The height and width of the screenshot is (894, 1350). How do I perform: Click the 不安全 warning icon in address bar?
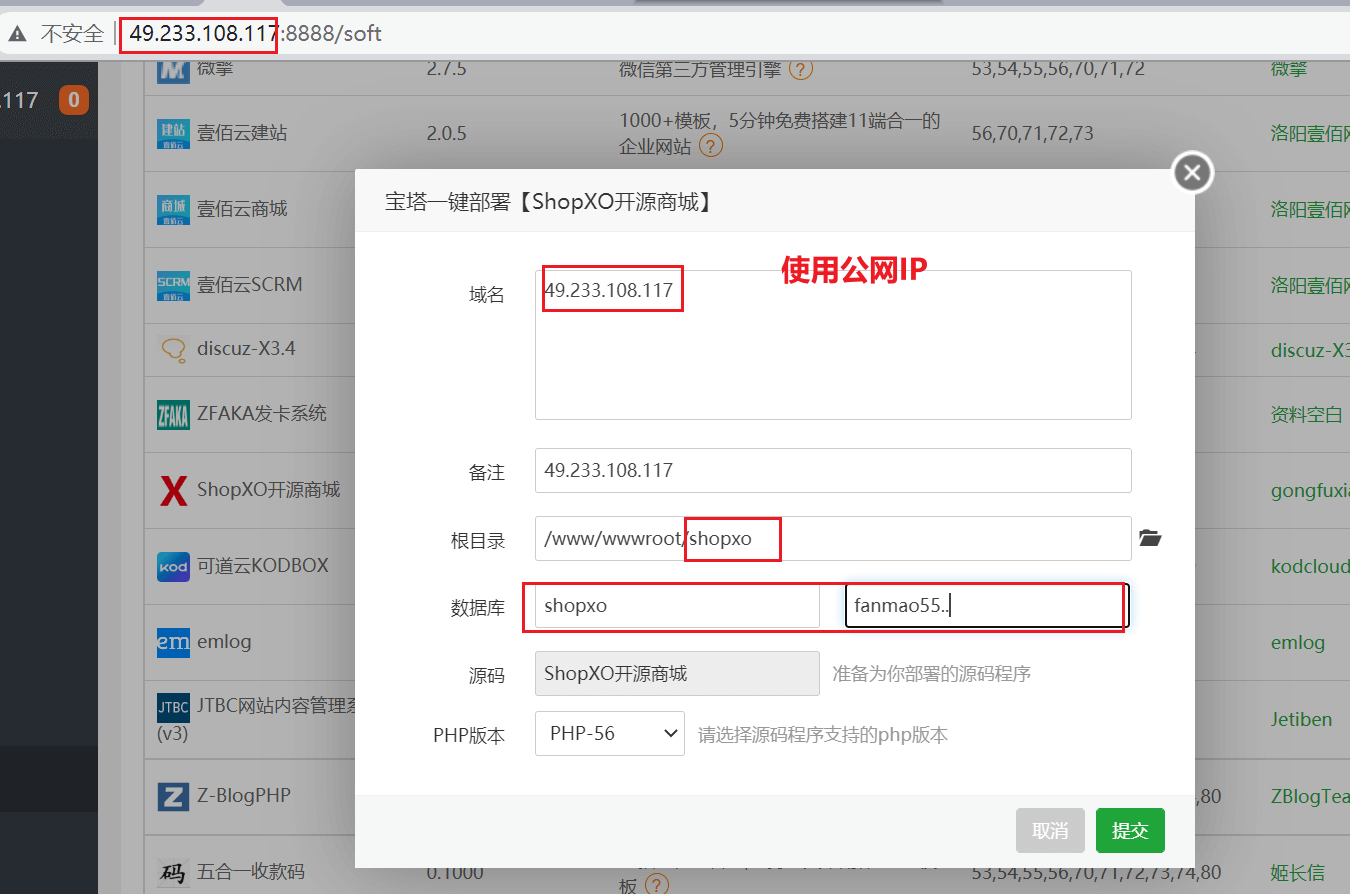[17, 34]
